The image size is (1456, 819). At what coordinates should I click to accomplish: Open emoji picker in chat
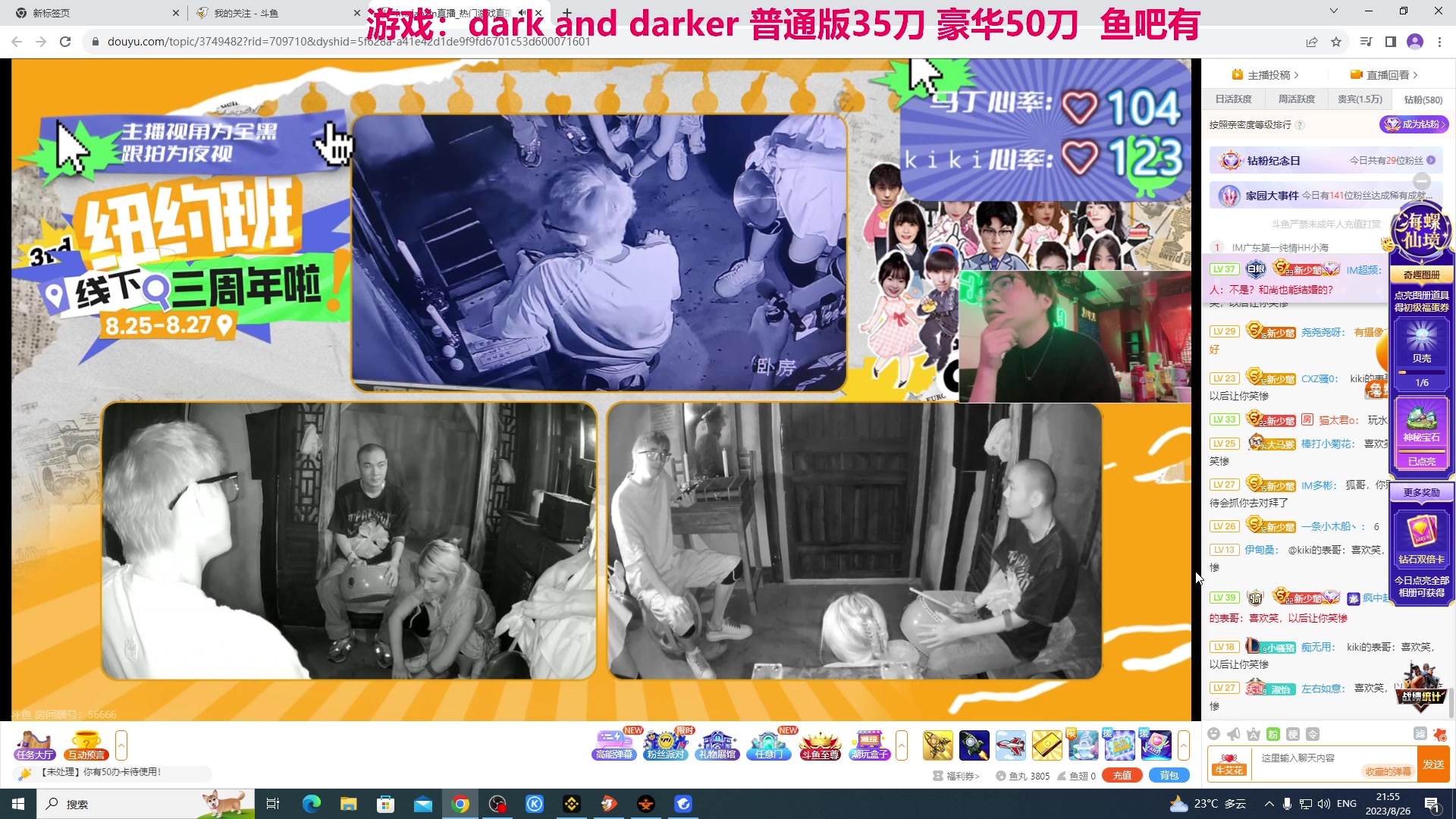point(1214,734)
